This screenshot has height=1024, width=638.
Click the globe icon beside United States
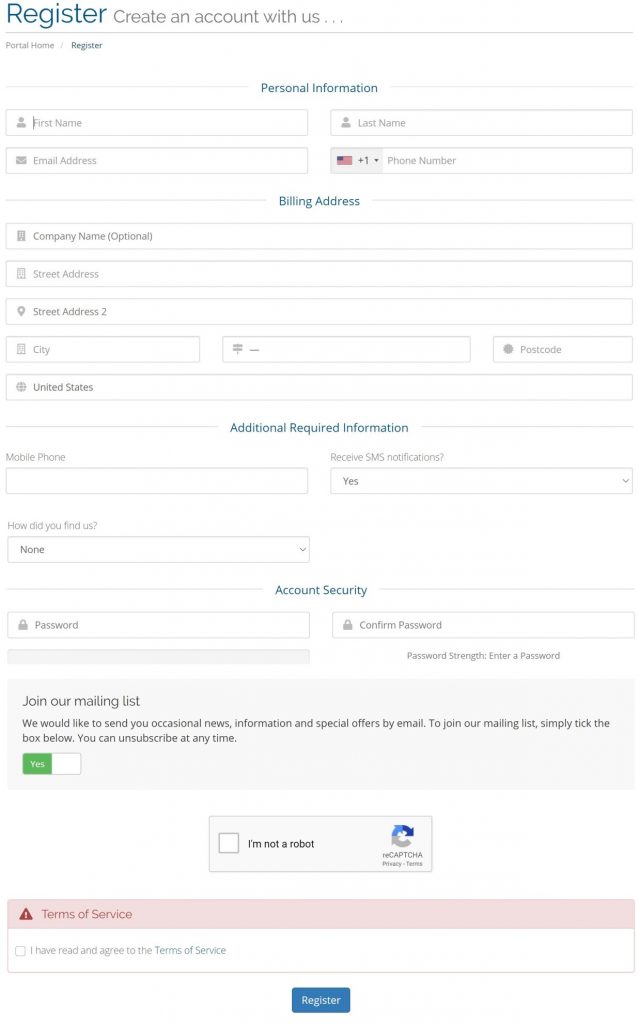[x=21, y=387]
